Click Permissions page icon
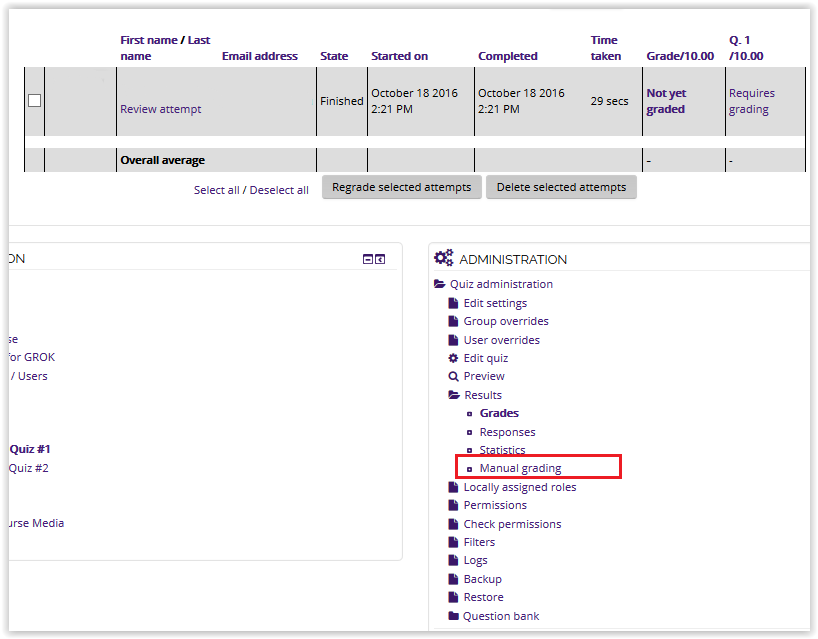This screenshot has width=818, height=639. tap(453, 505)
